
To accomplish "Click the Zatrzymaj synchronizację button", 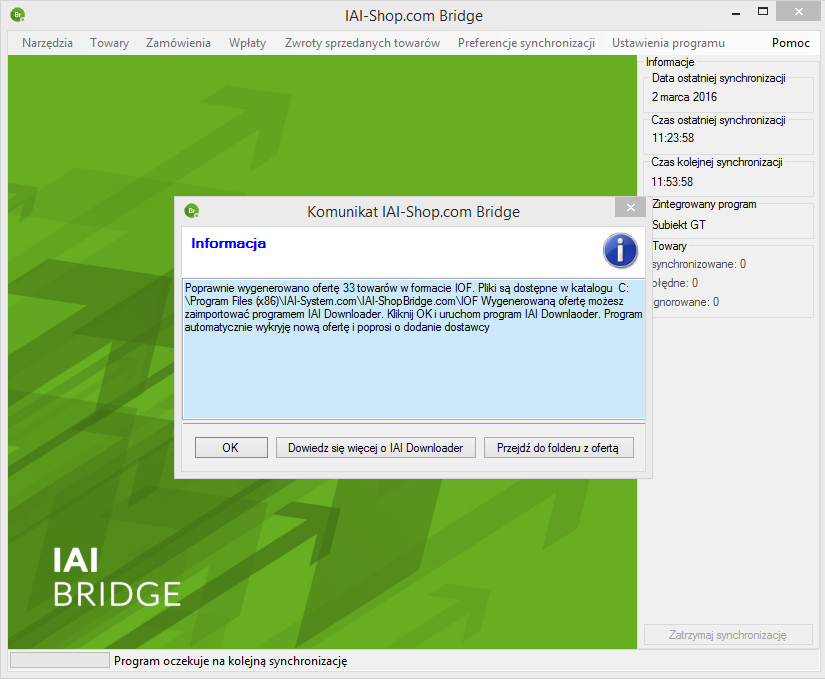I will pyautogui.click(x=714, y=635).
